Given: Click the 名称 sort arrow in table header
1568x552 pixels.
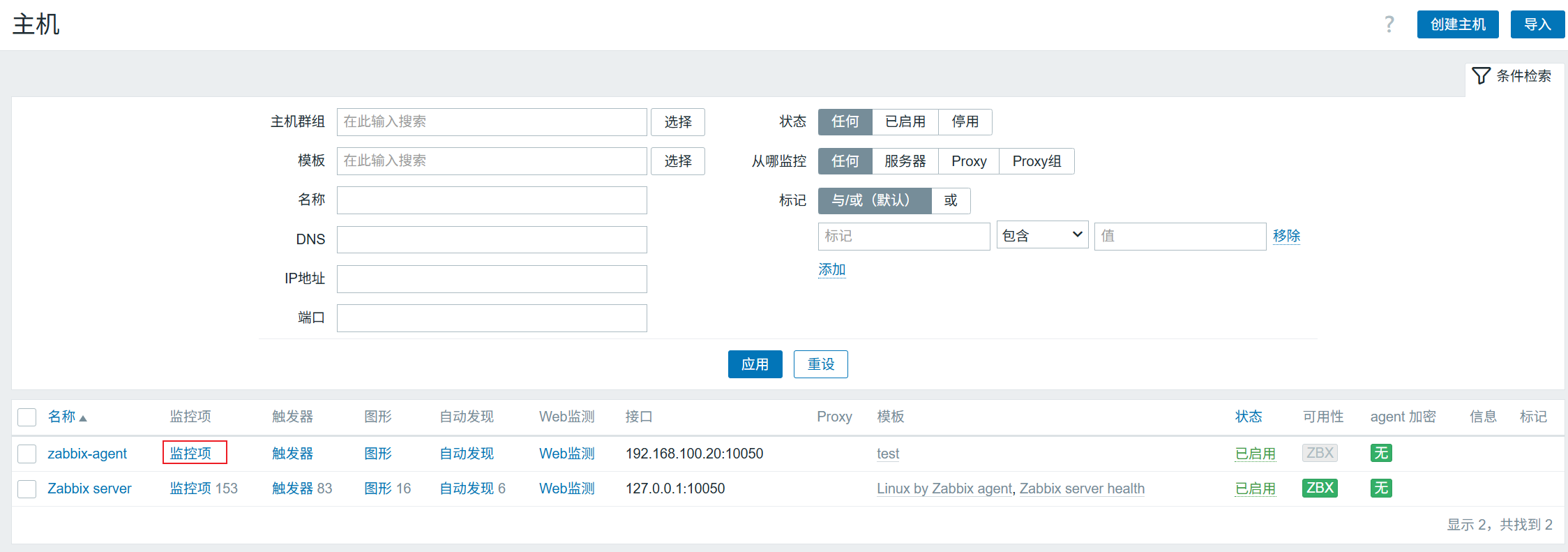Looking at the screenshot, I should 83,418.
